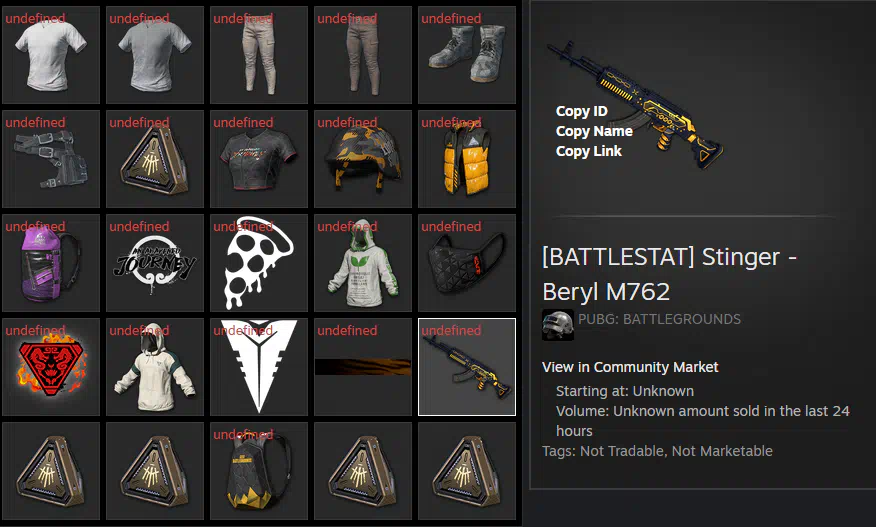The image size is (876, 527).
Task: Click Copy Link option
Action: click(588, 151)
